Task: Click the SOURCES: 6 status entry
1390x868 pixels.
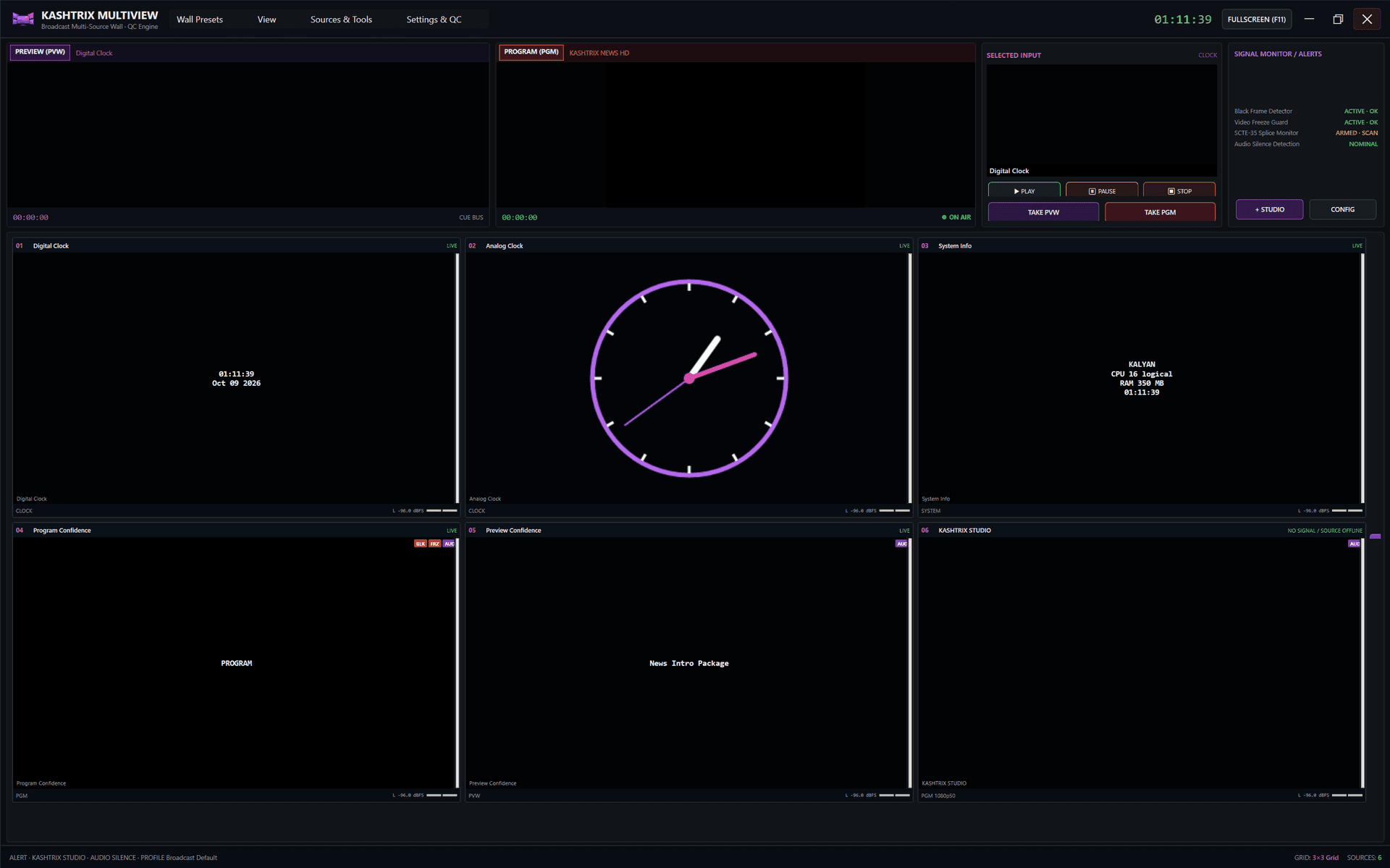Action: coord(1364,857)
